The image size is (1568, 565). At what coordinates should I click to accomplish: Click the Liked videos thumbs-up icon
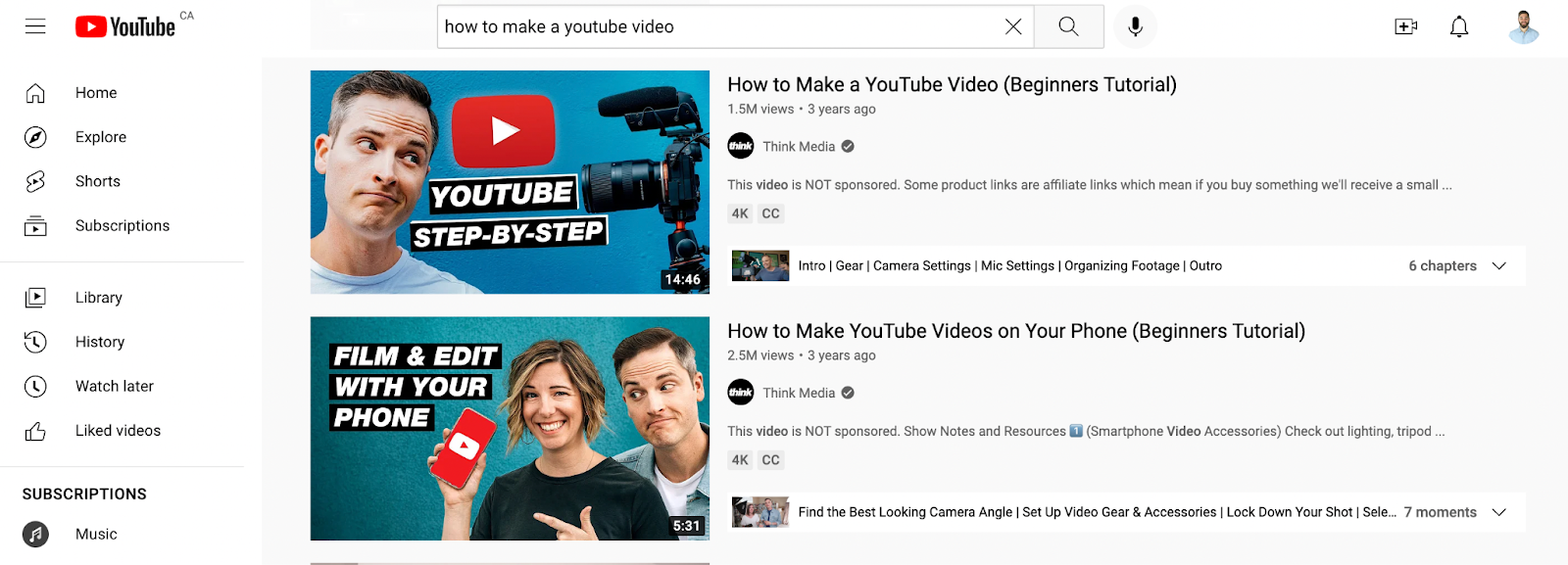[35, 431]
